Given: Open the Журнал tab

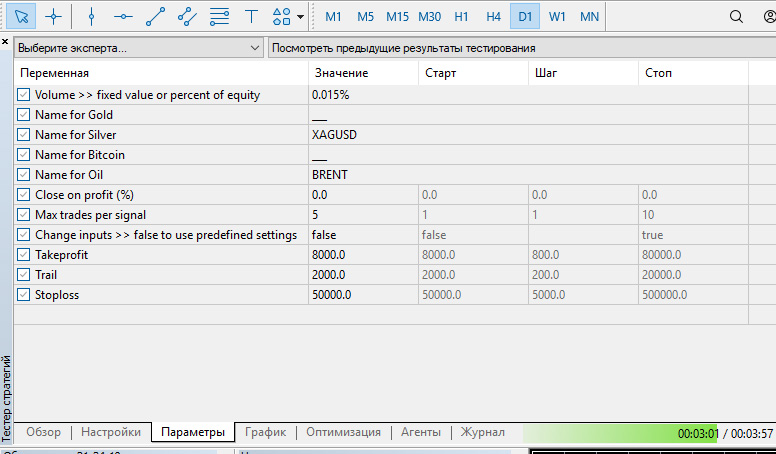Looking at the screenshot, I should click(x=483, y=432).
